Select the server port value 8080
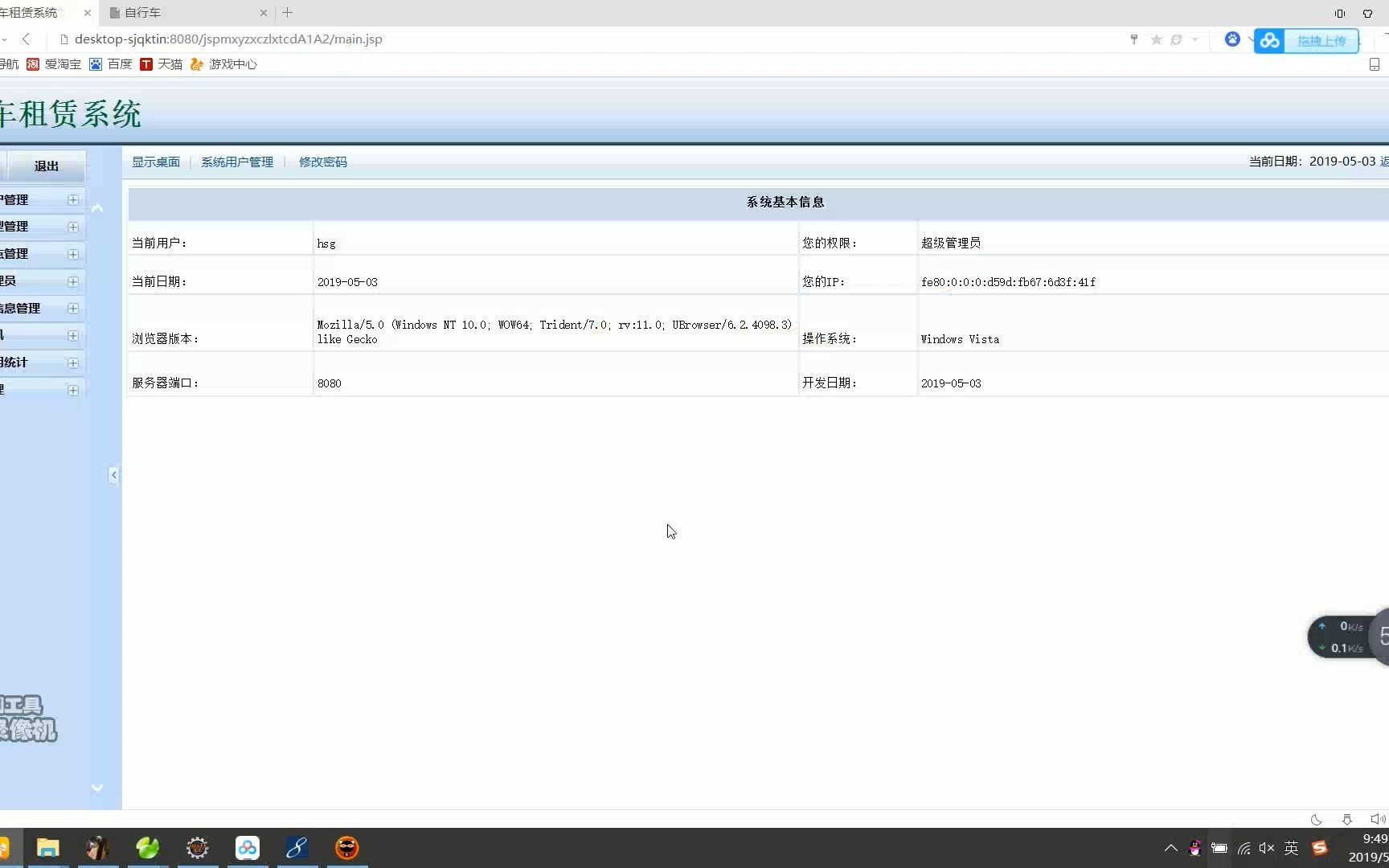Image resolution: width=1389 pixels, height=868 pixels. 329,383
